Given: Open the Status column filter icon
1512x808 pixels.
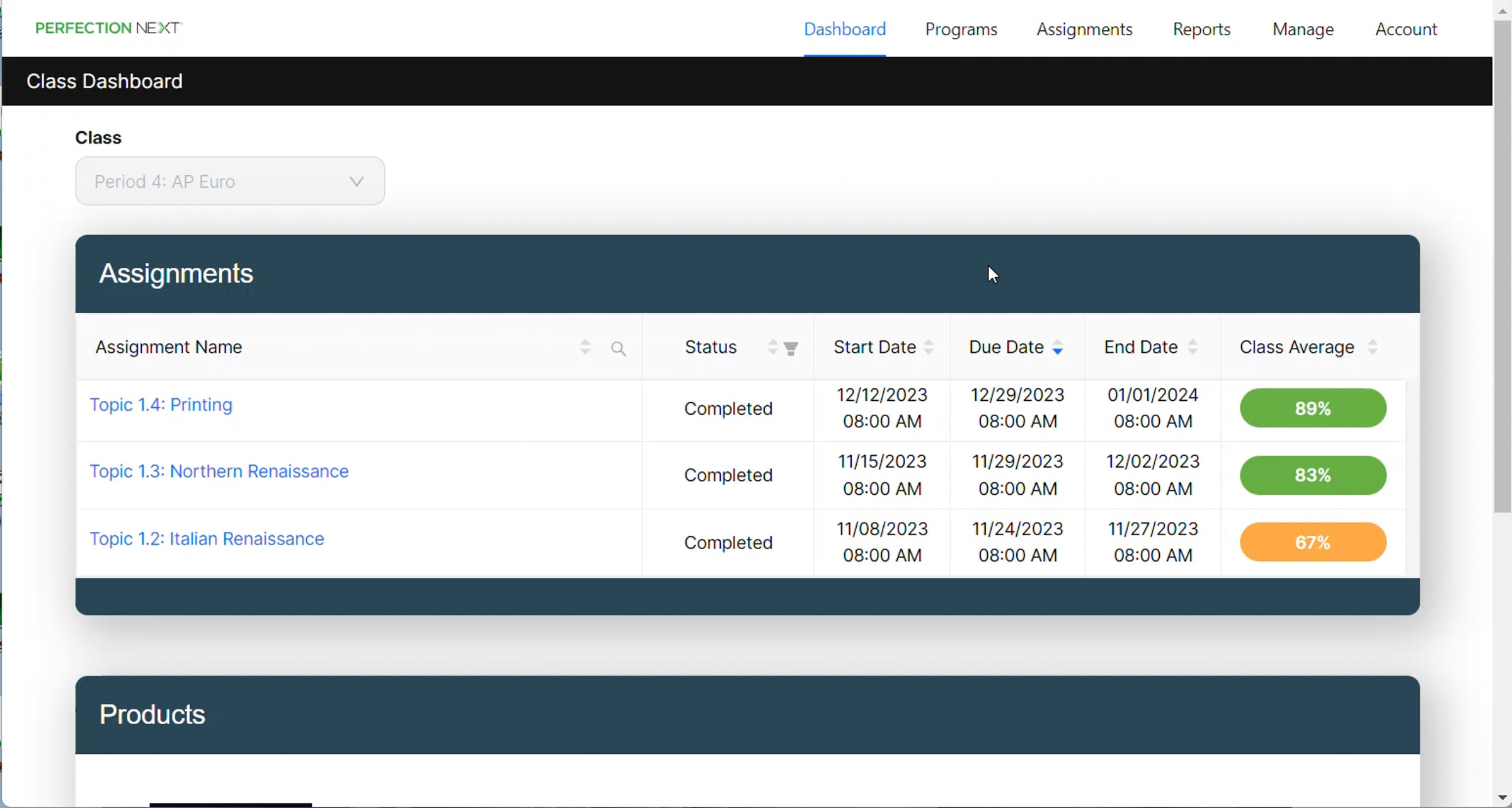Looking at the screenshot, I should 791,349.
